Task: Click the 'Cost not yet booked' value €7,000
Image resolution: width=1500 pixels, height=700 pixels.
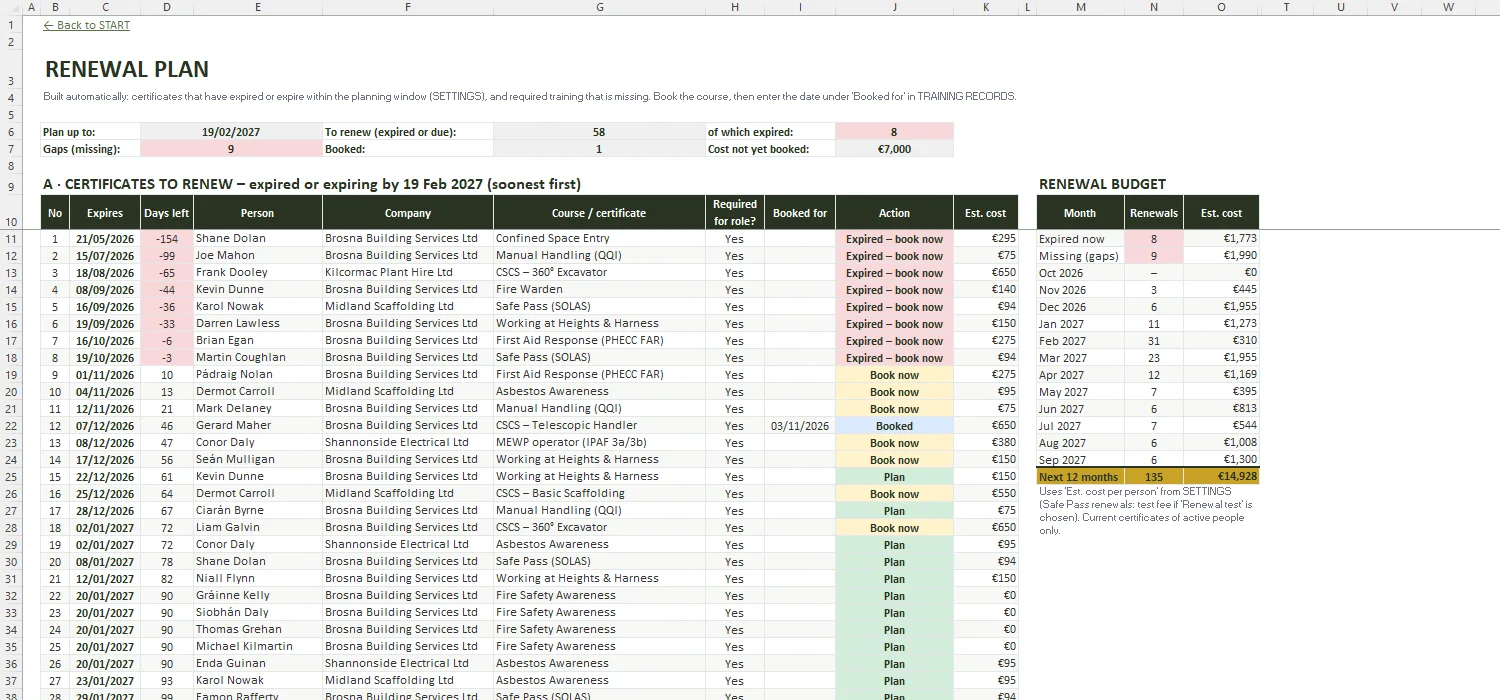Action: pos(894,148)
